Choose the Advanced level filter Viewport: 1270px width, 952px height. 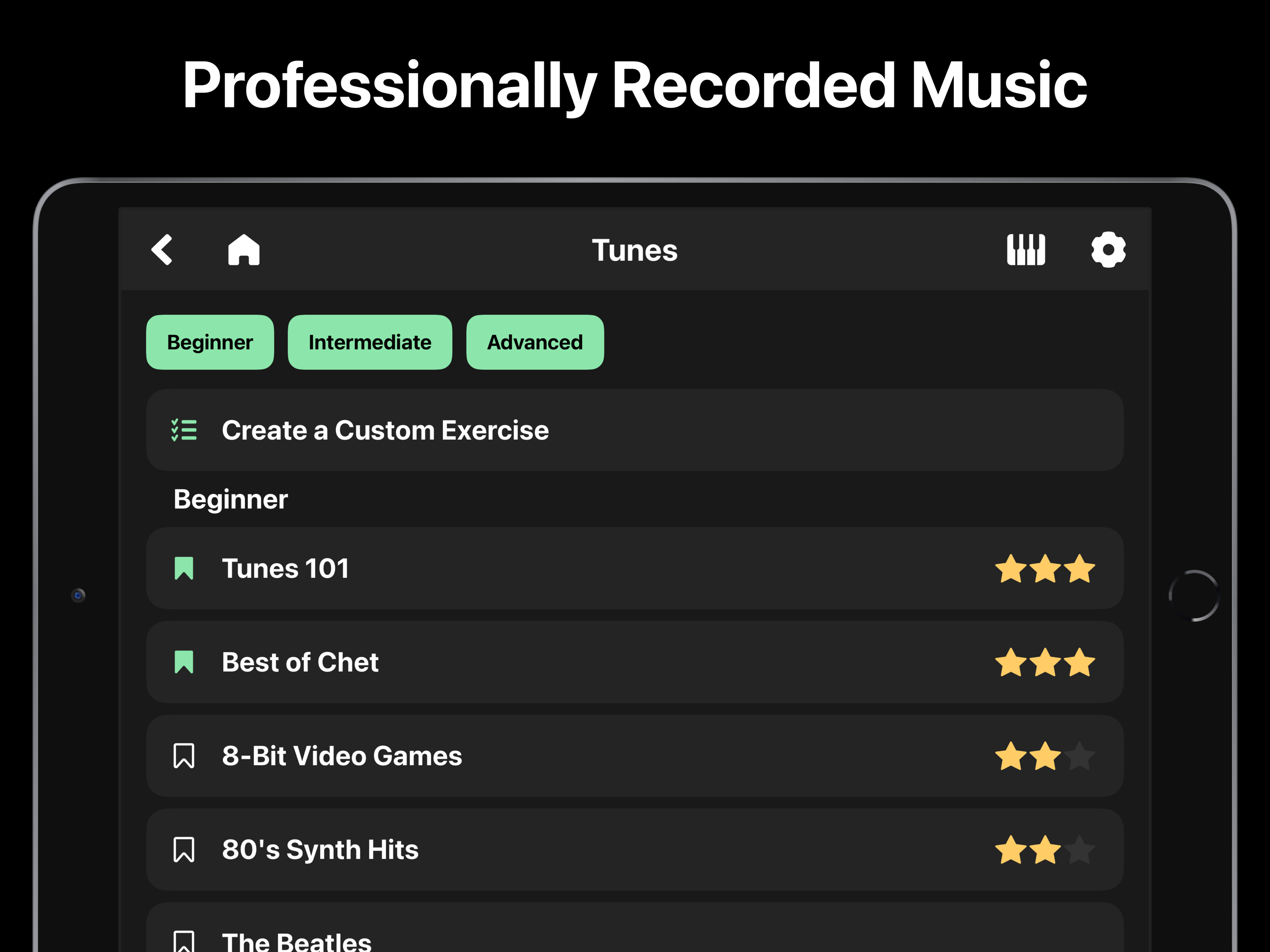[x=535, y=342]
